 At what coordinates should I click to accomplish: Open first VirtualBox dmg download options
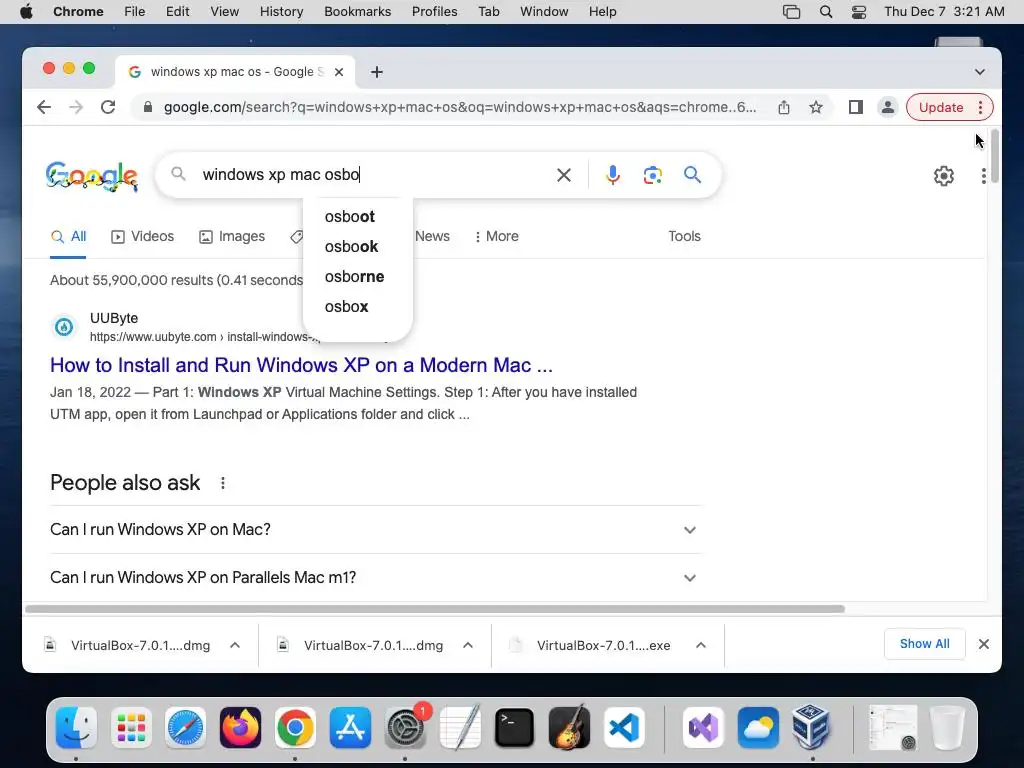tap(235, 645)
